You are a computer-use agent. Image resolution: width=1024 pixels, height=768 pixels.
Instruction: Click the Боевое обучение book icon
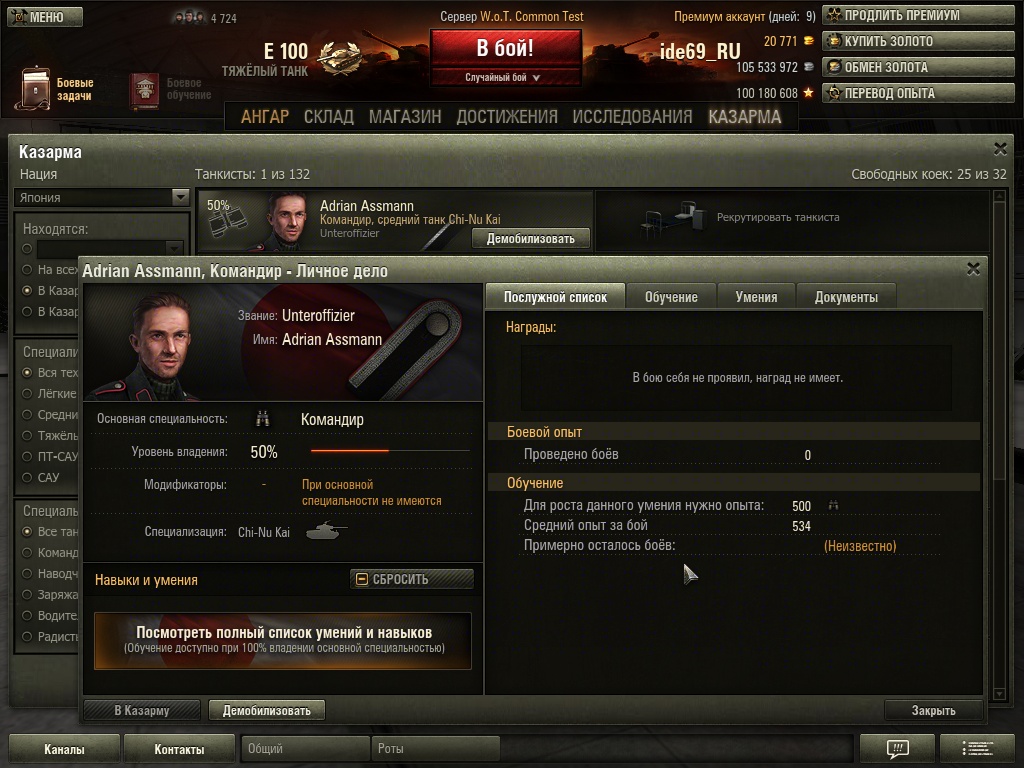(144, 89)
